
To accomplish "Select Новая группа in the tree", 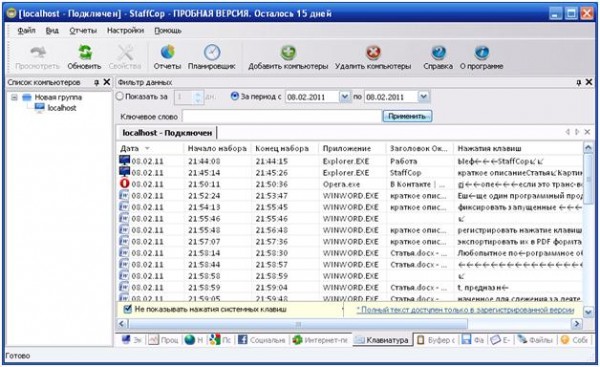I will (x=58, y=97).
